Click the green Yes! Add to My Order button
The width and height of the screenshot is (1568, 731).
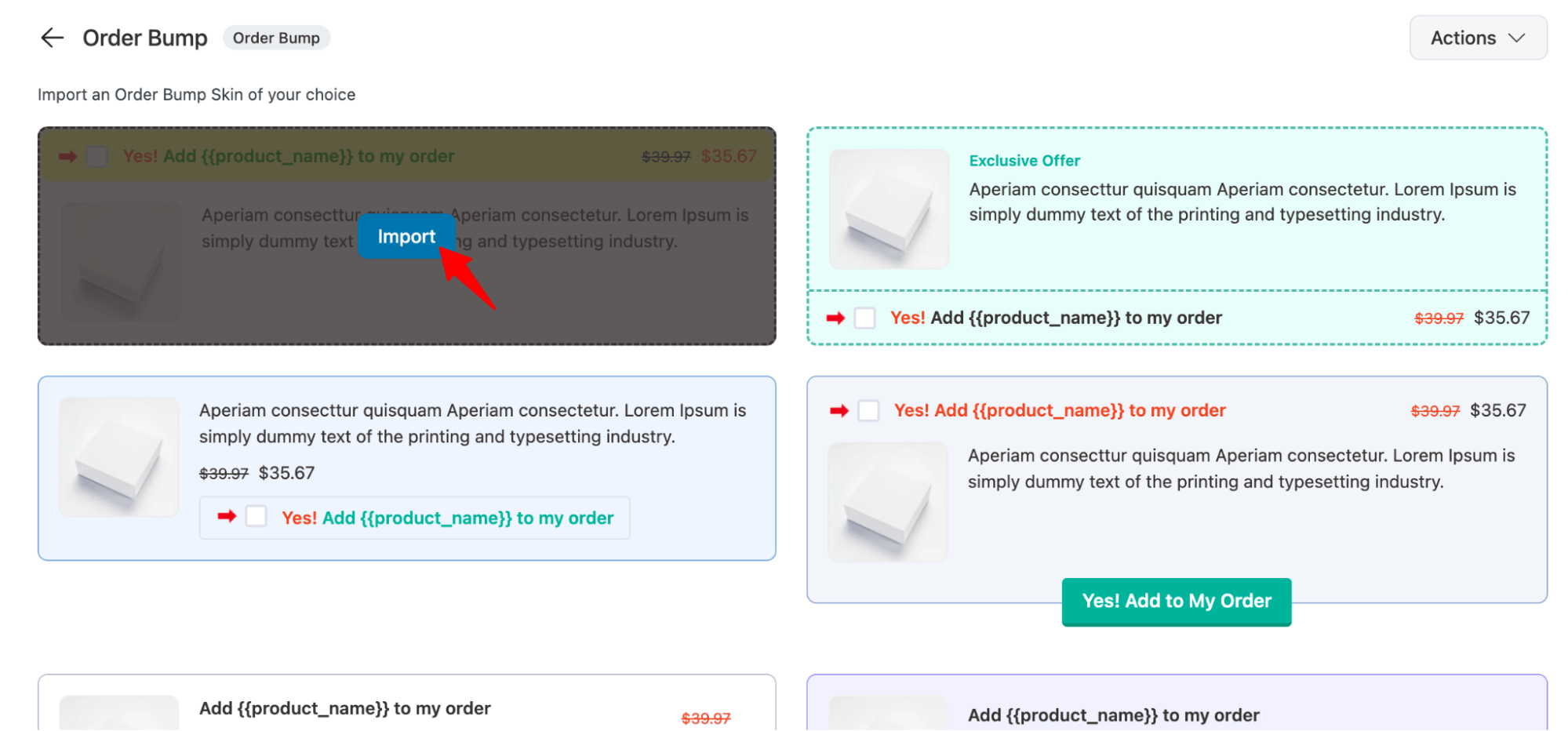click(1176, 601)
